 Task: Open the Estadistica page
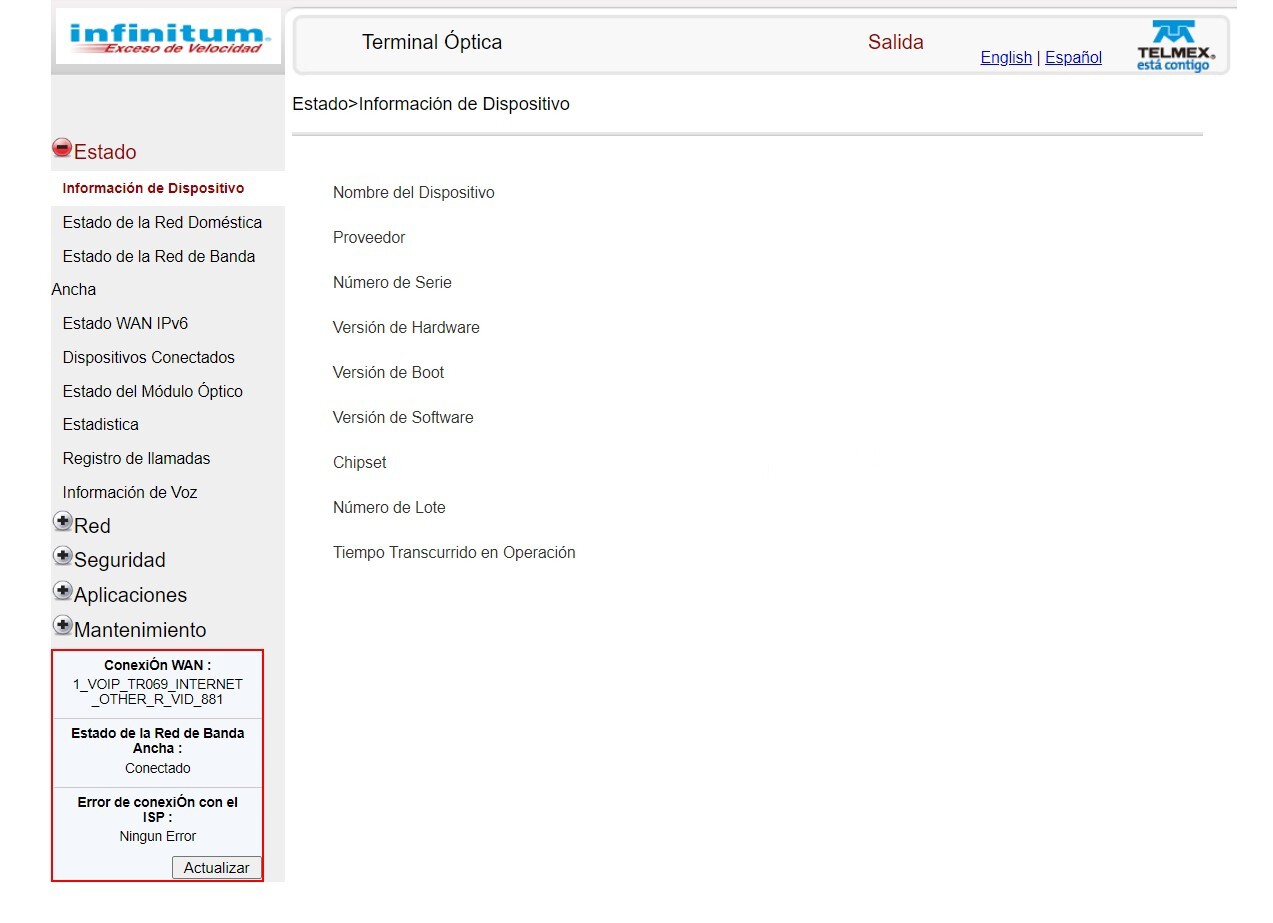click(x=100, y=424)
